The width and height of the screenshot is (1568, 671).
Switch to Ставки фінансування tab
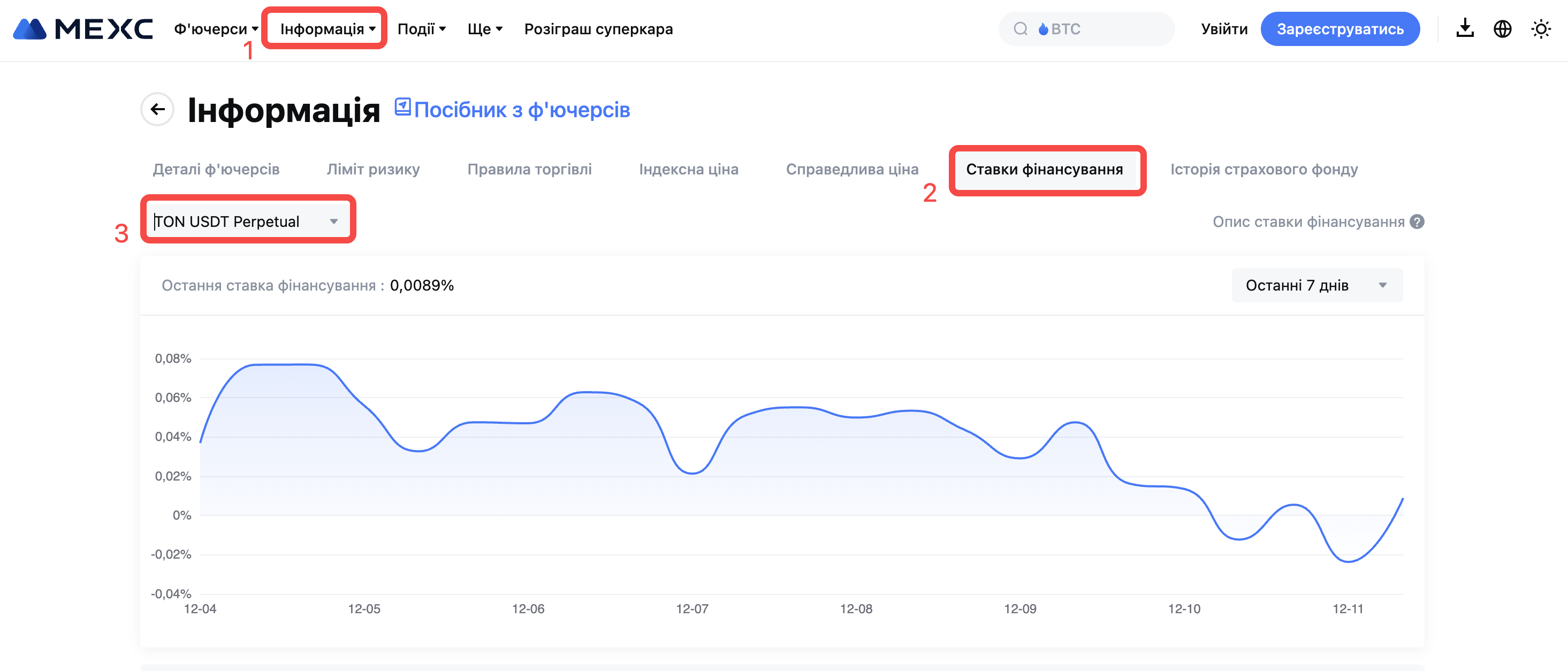pos(1044,169)
